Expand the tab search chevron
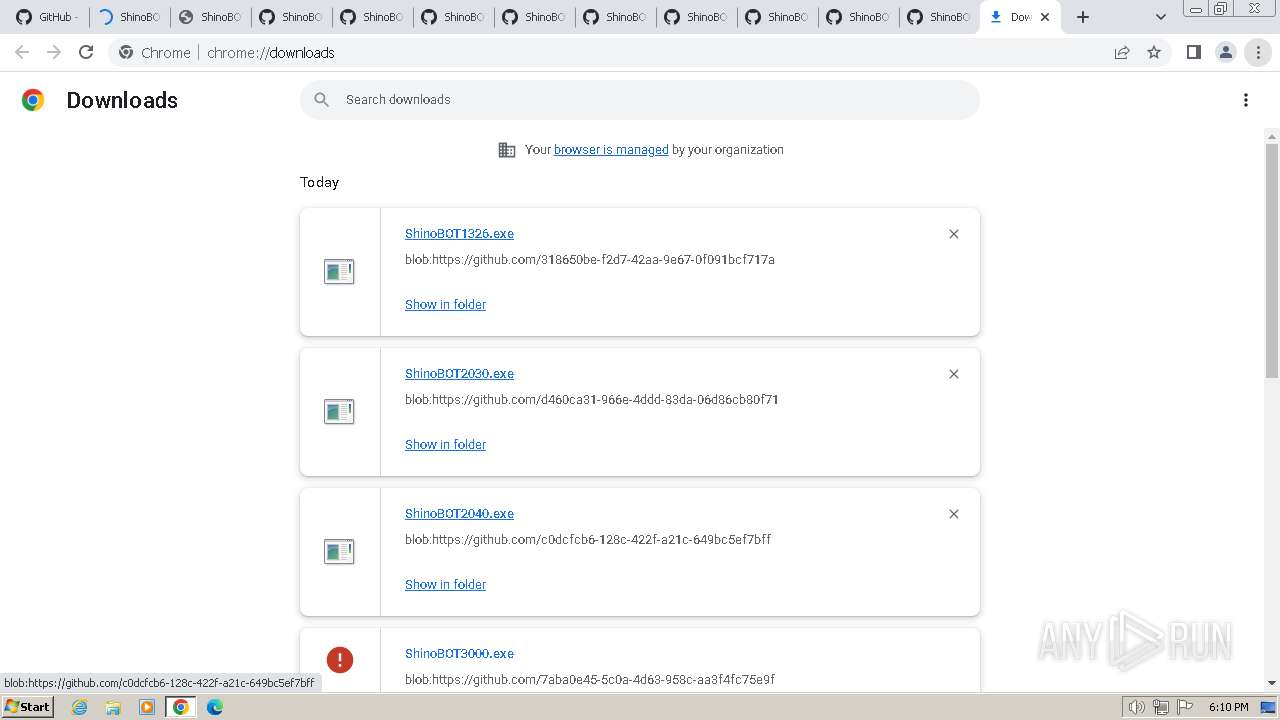The image size is (1280, 720). point(1160,17)
